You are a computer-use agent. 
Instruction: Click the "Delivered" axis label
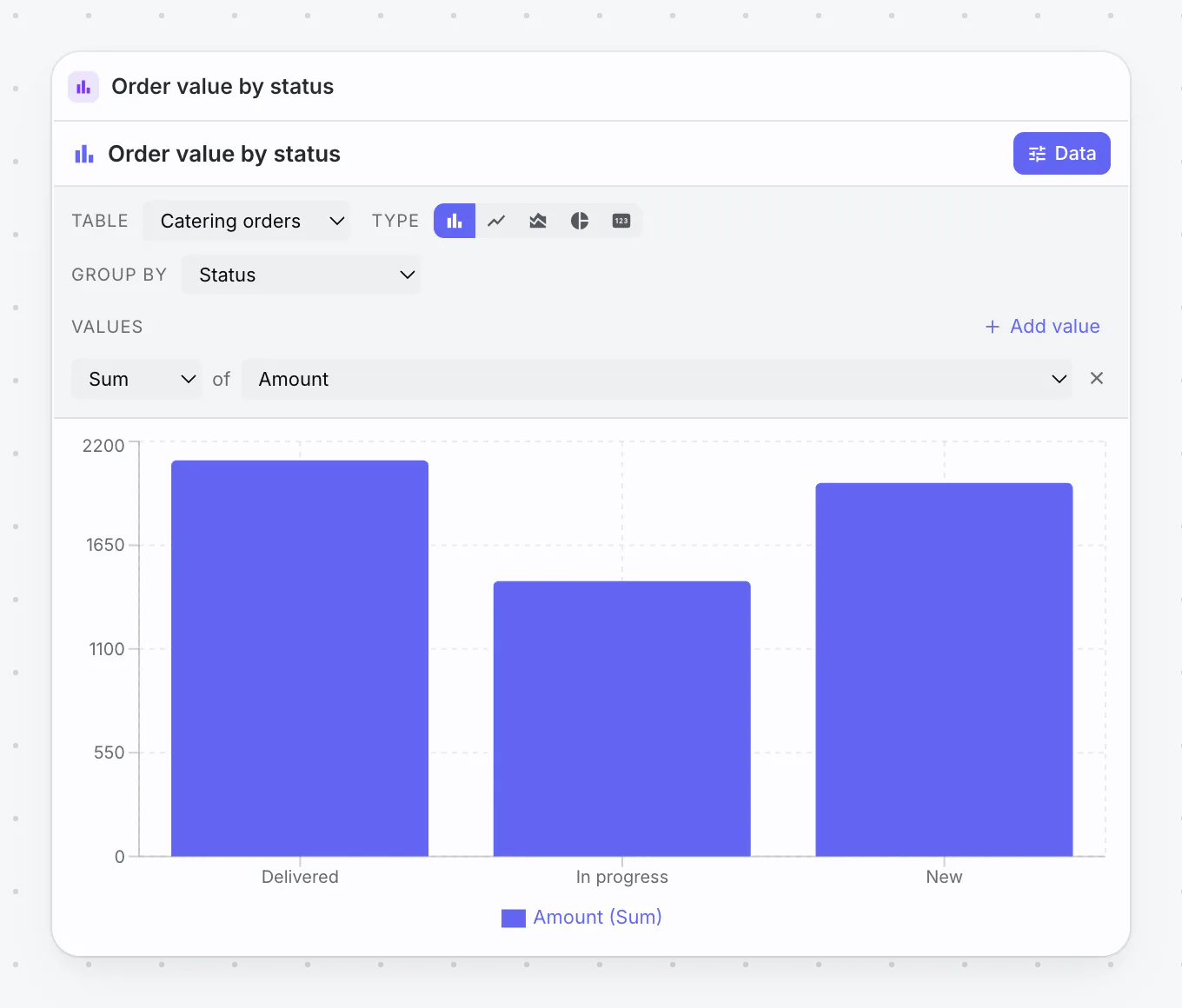coord(300,877)
